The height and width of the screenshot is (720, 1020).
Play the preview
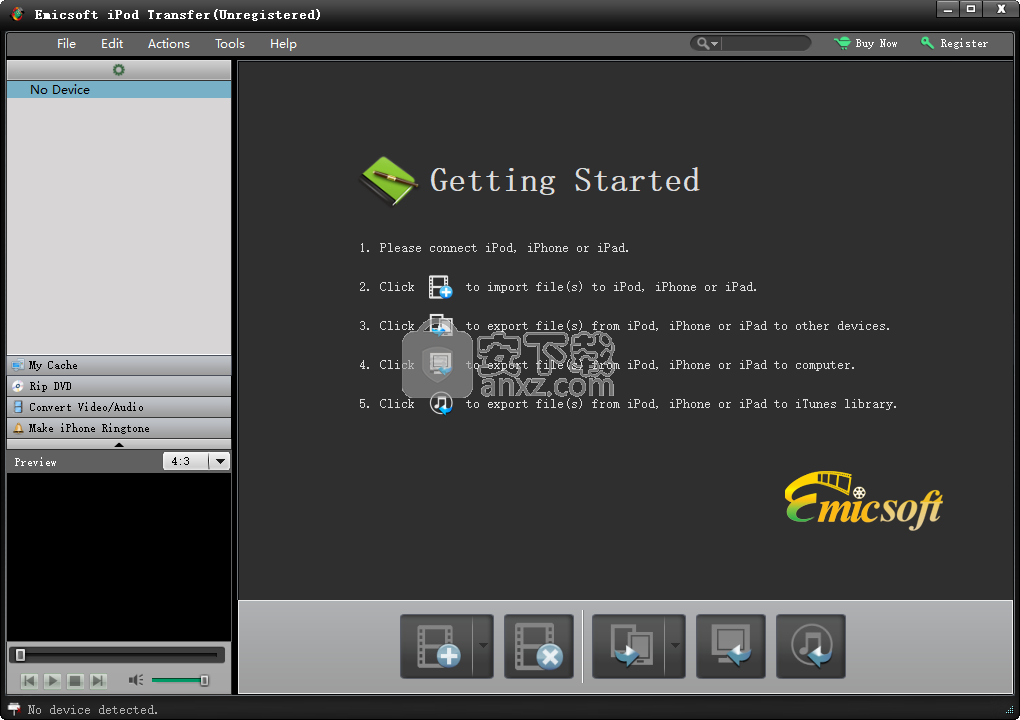tap(53, 681)
